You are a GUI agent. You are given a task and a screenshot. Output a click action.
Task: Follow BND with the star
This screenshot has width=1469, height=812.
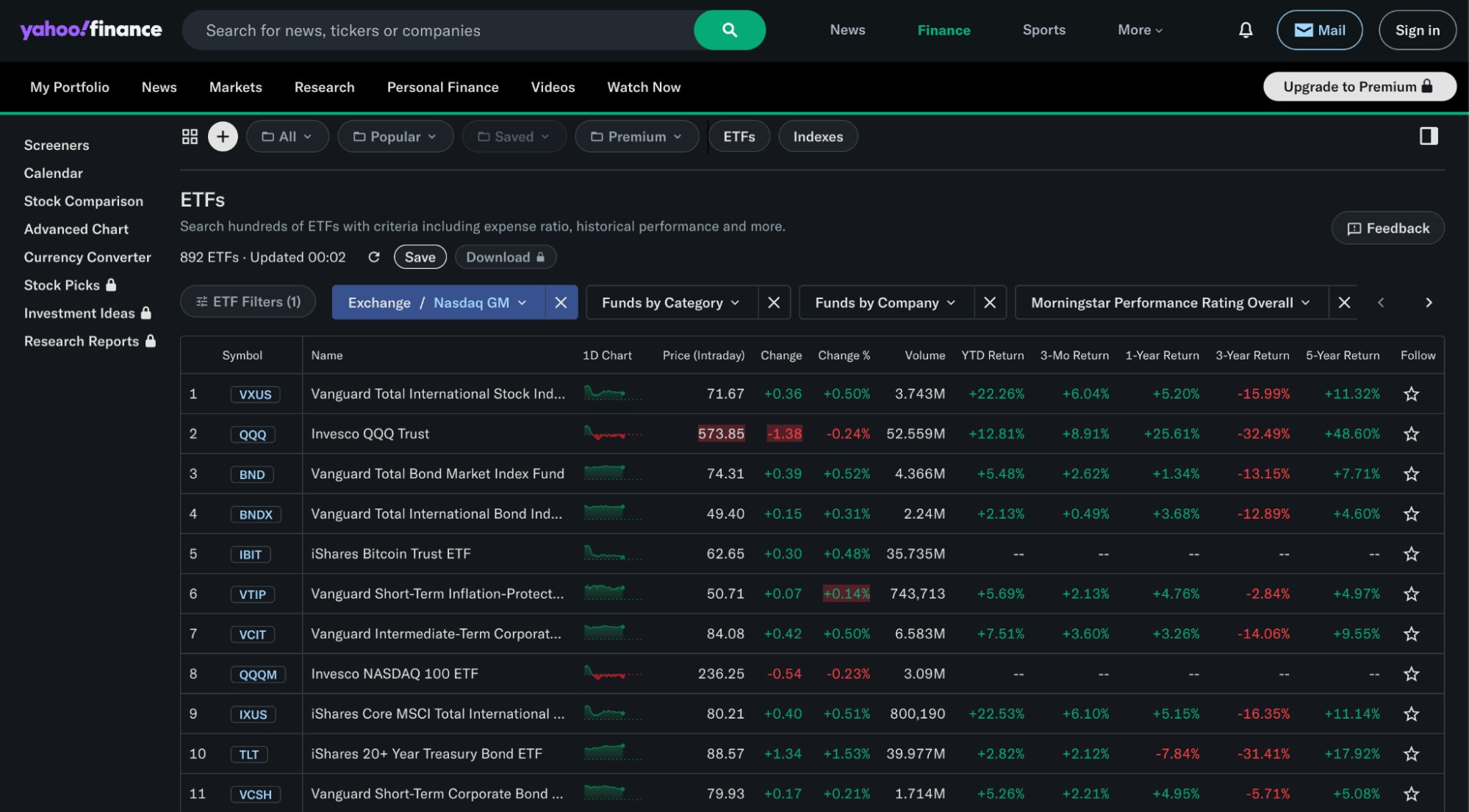1411,474
